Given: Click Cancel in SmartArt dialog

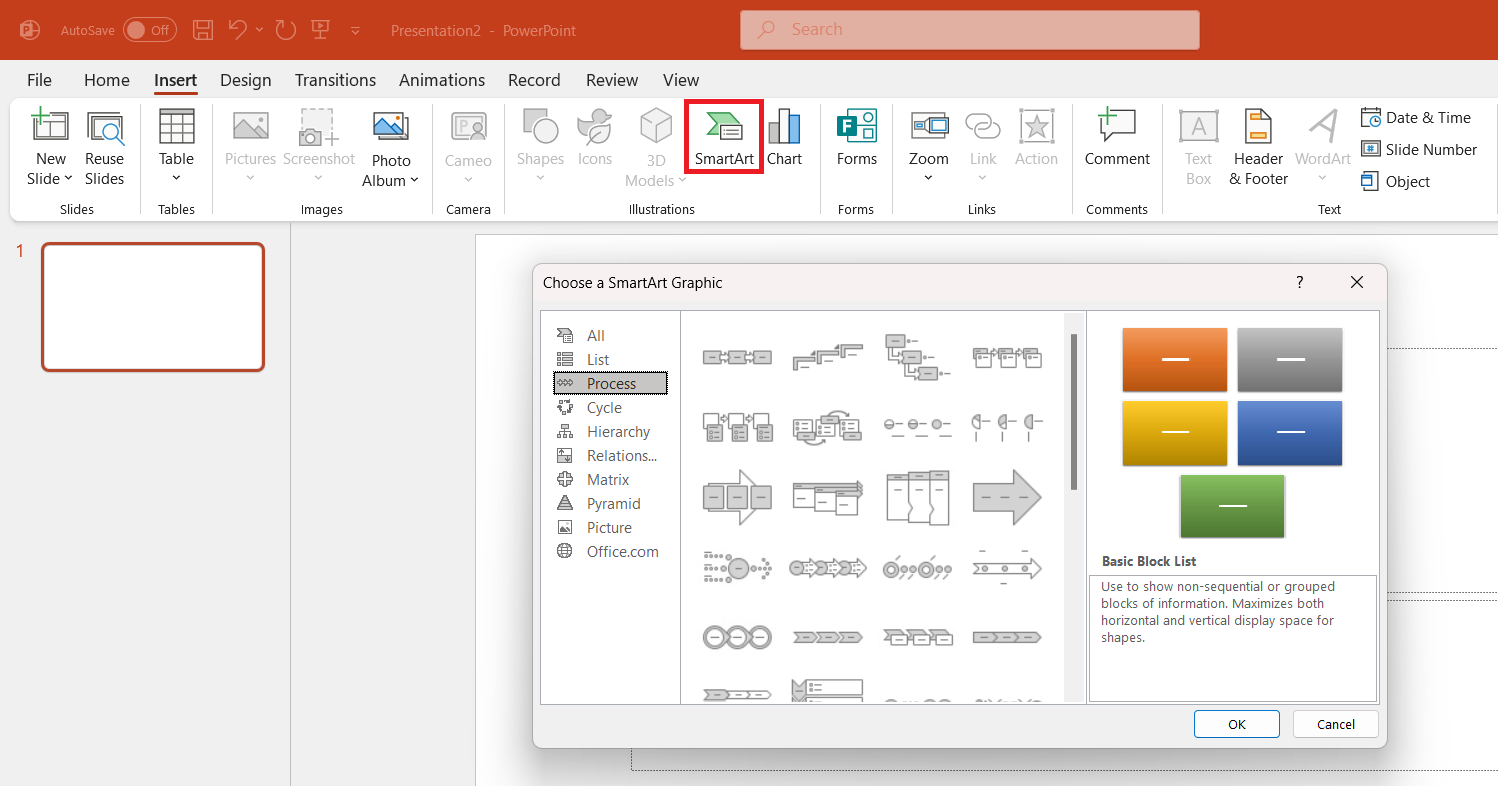Looking at the screenshot, I should [1336, 724].
